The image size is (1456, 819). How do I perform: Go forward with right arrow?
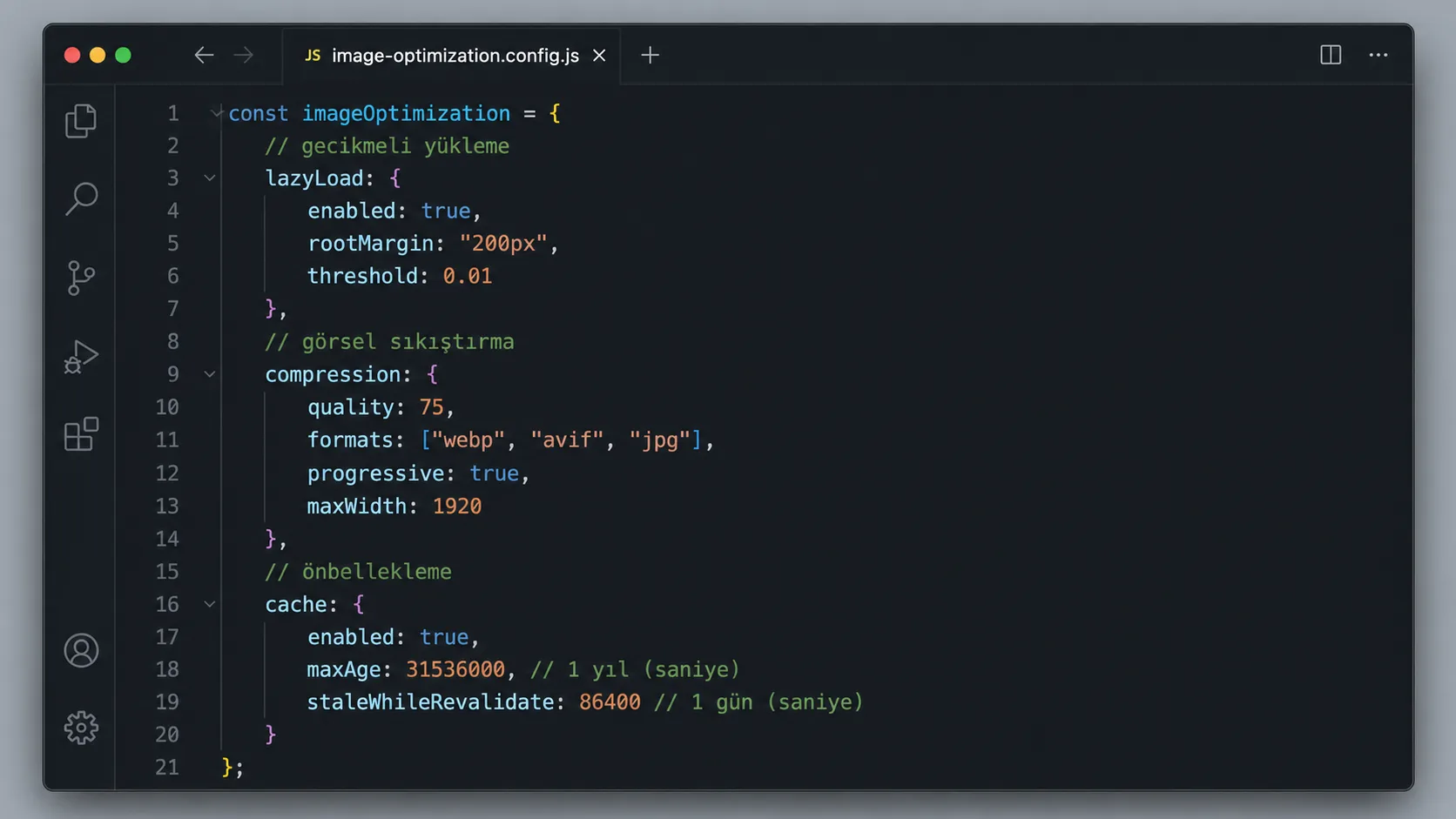tap(244, 55)
